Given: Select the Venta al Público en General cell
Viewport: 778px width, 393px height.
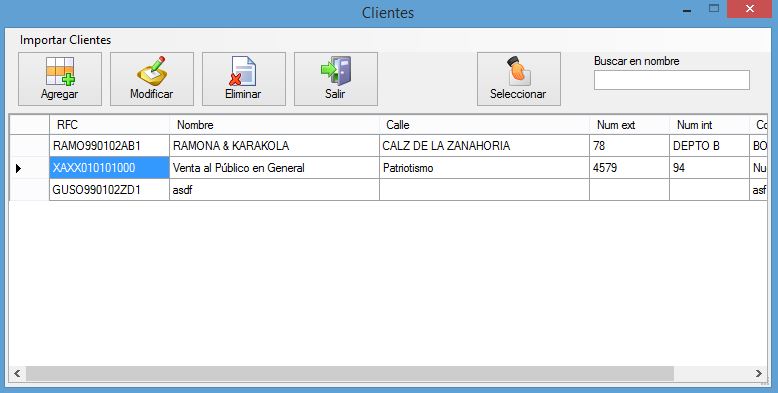Looking at the screenshot, I should [x=274, y=168].
